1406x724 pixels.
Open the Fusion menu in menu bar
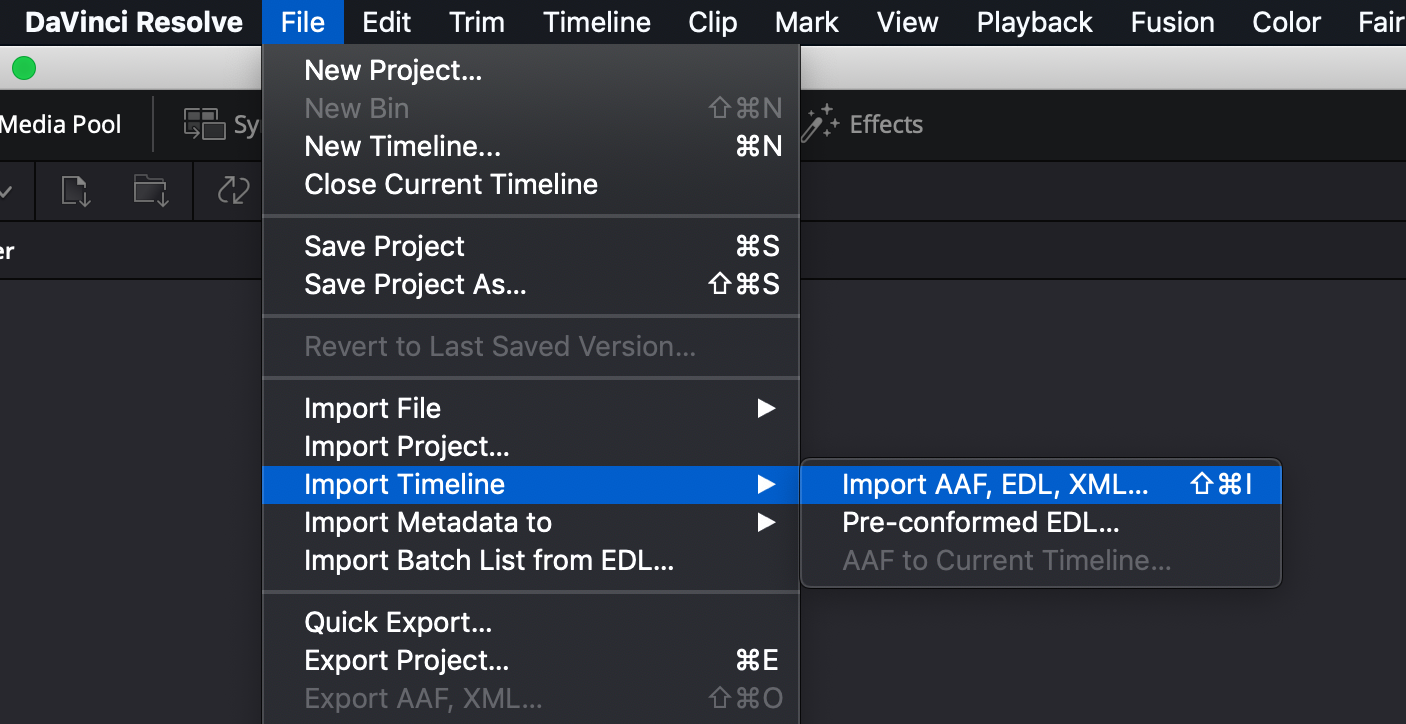point(1172,22)
